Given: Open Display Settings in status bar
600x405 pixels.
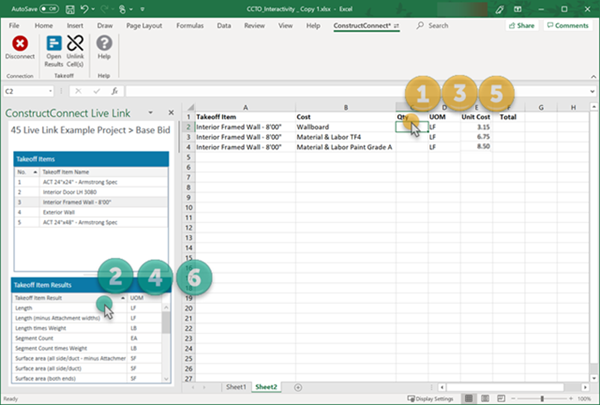Looking at the screenshot, I should 430,399.
